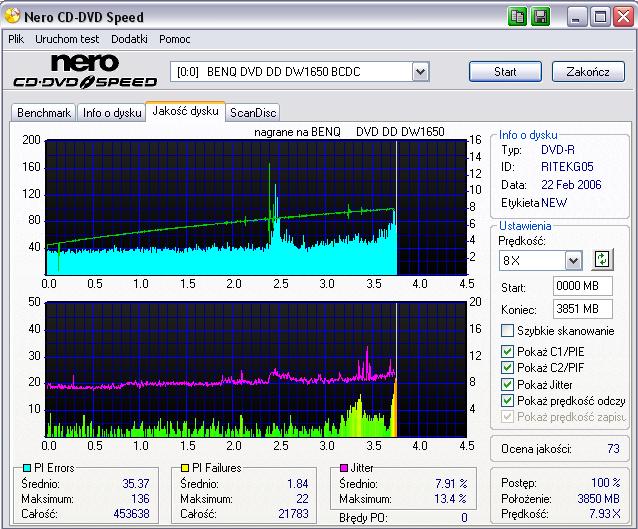The width and height of the screenshot is (638, 529).
Task: Click the PI Errors total 453638
Action: (x=131, y=514)
